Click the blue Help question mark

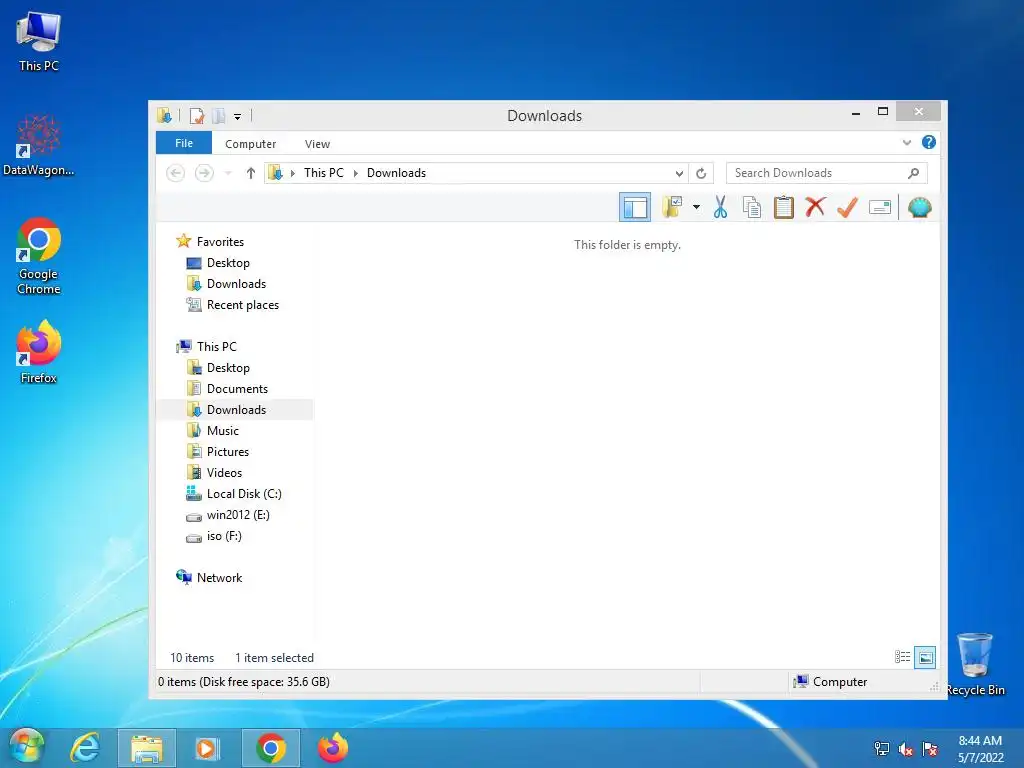click(929, 142)
